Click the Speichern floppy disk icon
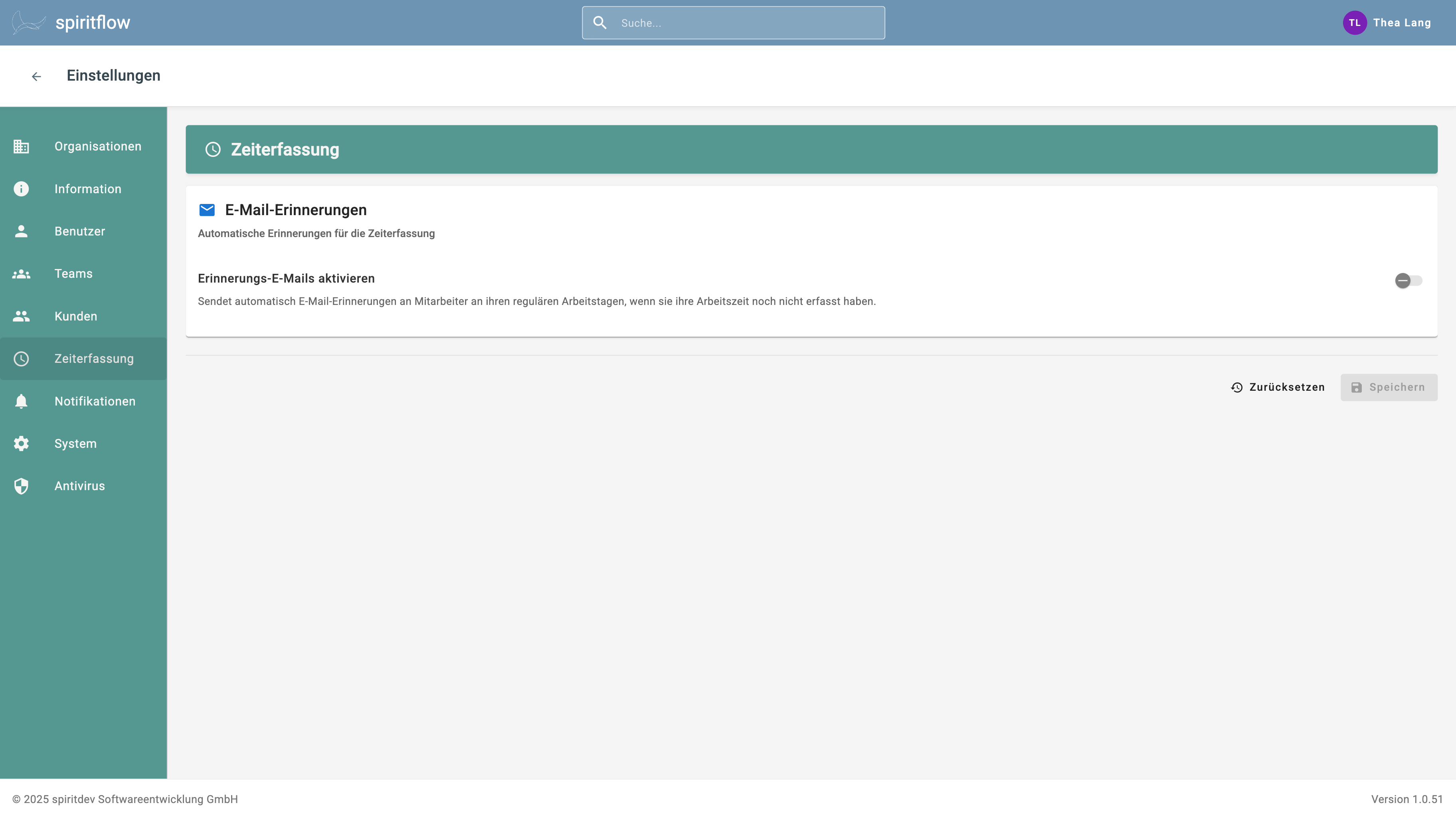Viewport: 1456px width, 819px height. pyautogui.click(x=1357, y=387)
